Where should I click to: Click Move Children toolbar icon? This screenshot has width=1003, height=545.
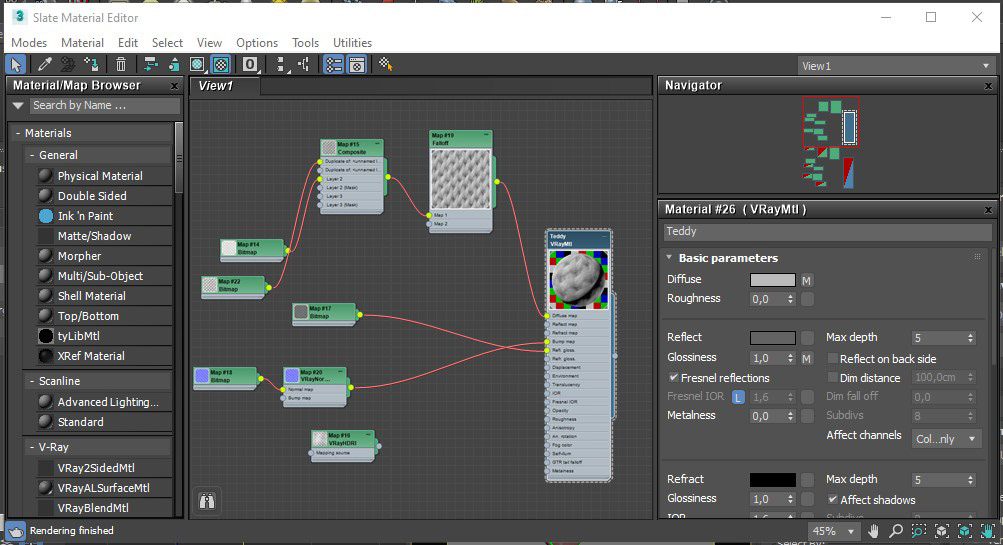[151, 65]
